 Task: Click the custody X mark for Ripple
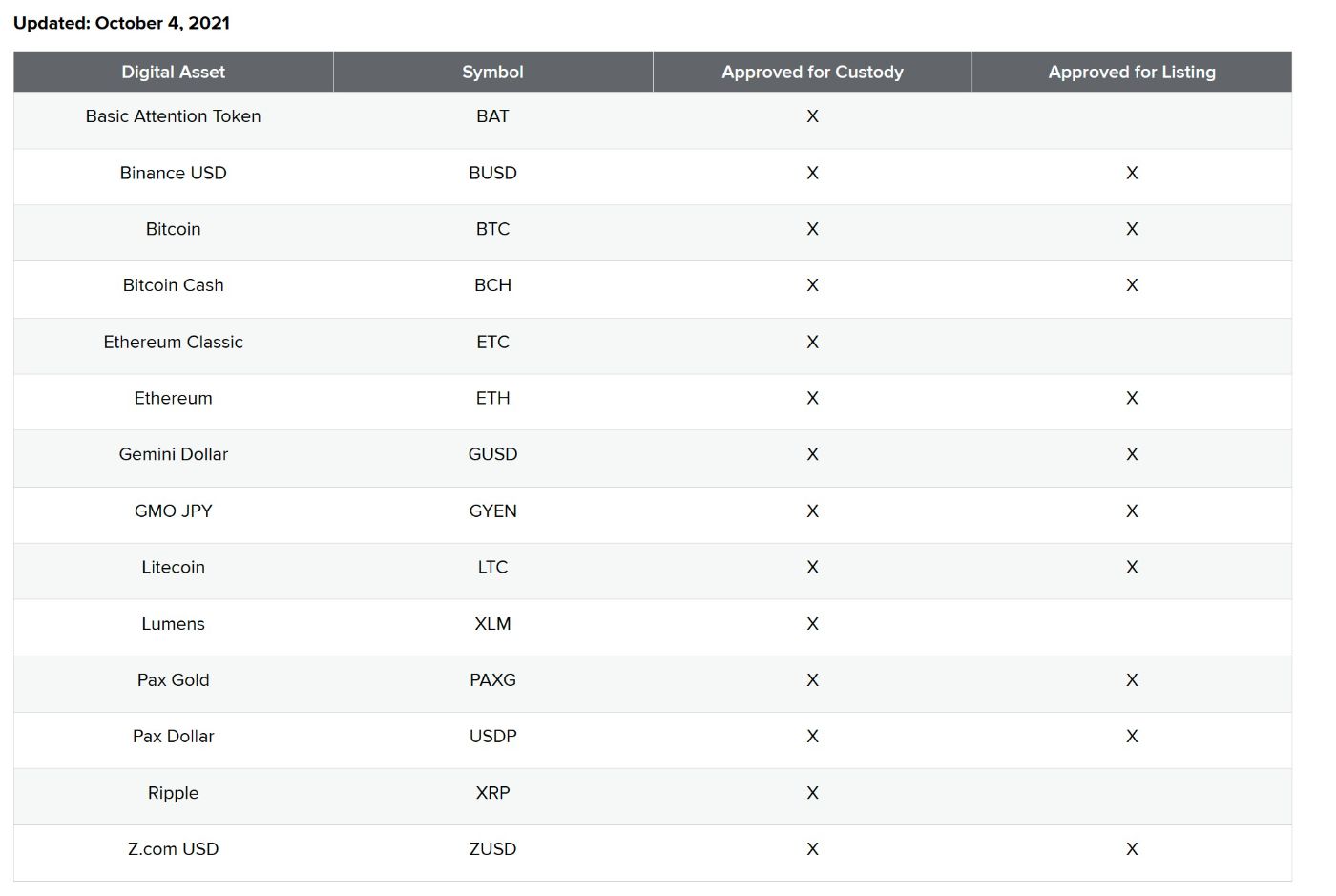click(812, 793)
